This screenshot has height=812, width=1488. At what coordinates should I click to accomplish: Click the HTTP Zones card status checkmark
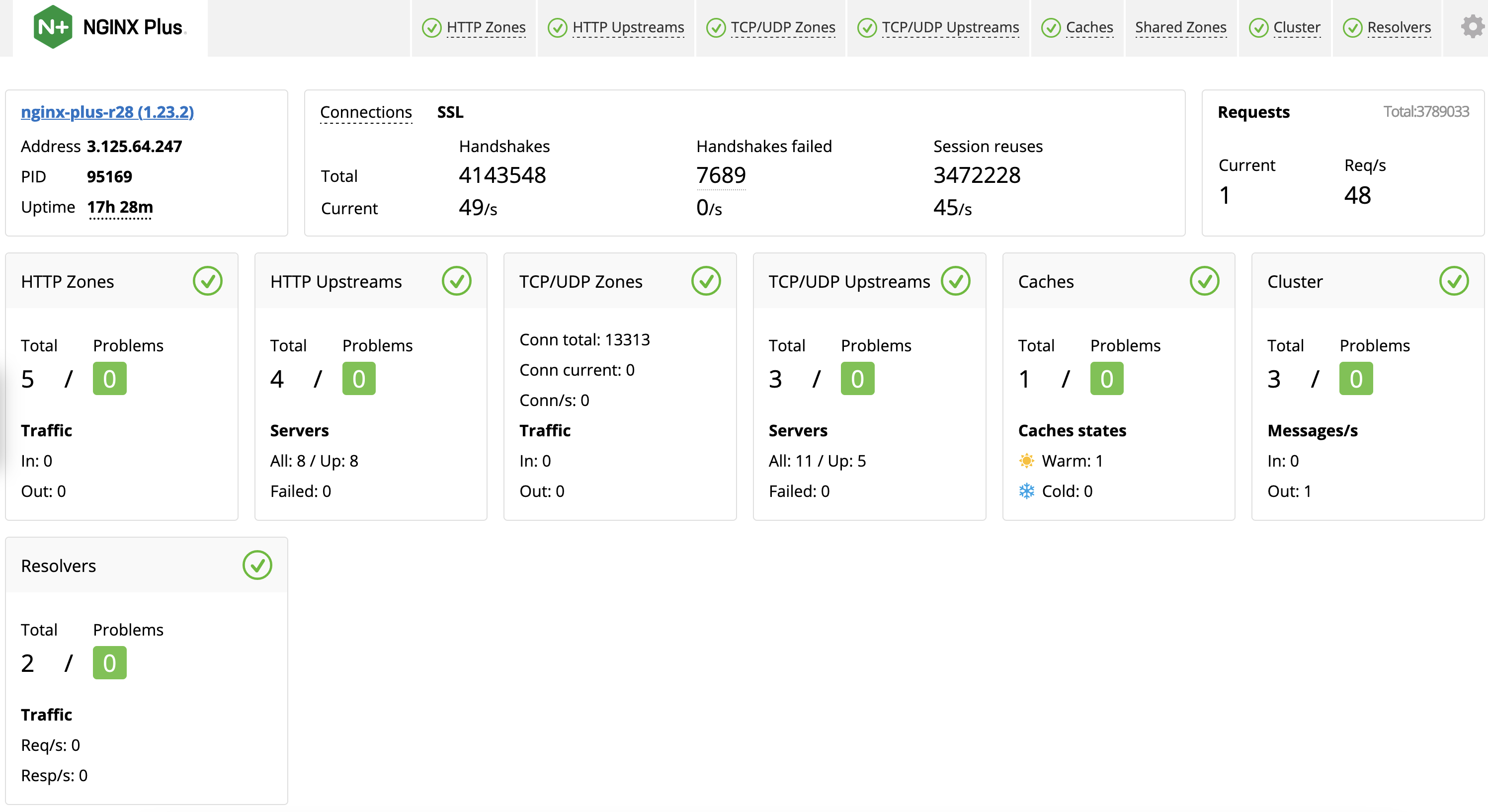(x=207, y=281)
